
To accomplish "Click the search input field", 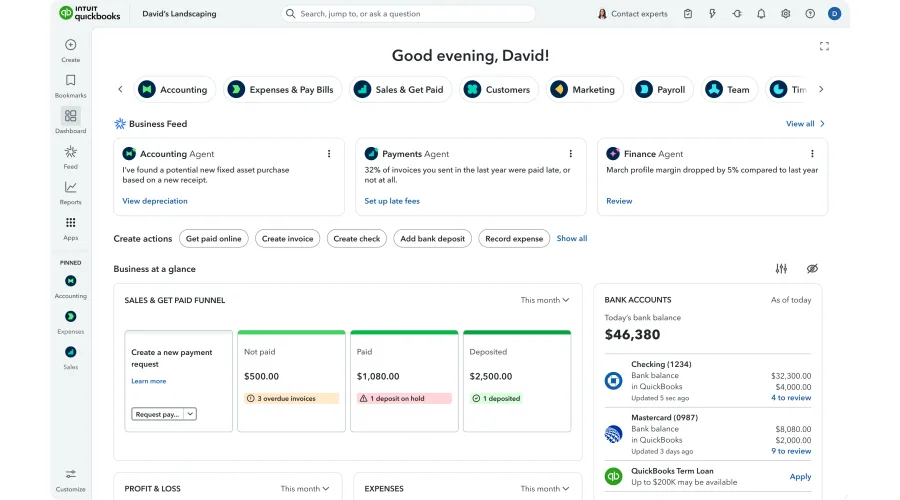I will [x=408, y=14].
